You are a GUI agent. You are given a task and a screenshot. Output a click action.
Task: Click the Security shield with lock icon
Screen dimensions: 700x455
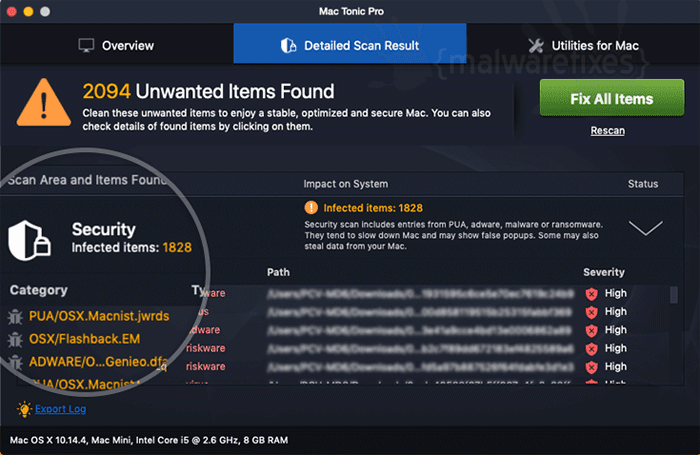[29, 240]
